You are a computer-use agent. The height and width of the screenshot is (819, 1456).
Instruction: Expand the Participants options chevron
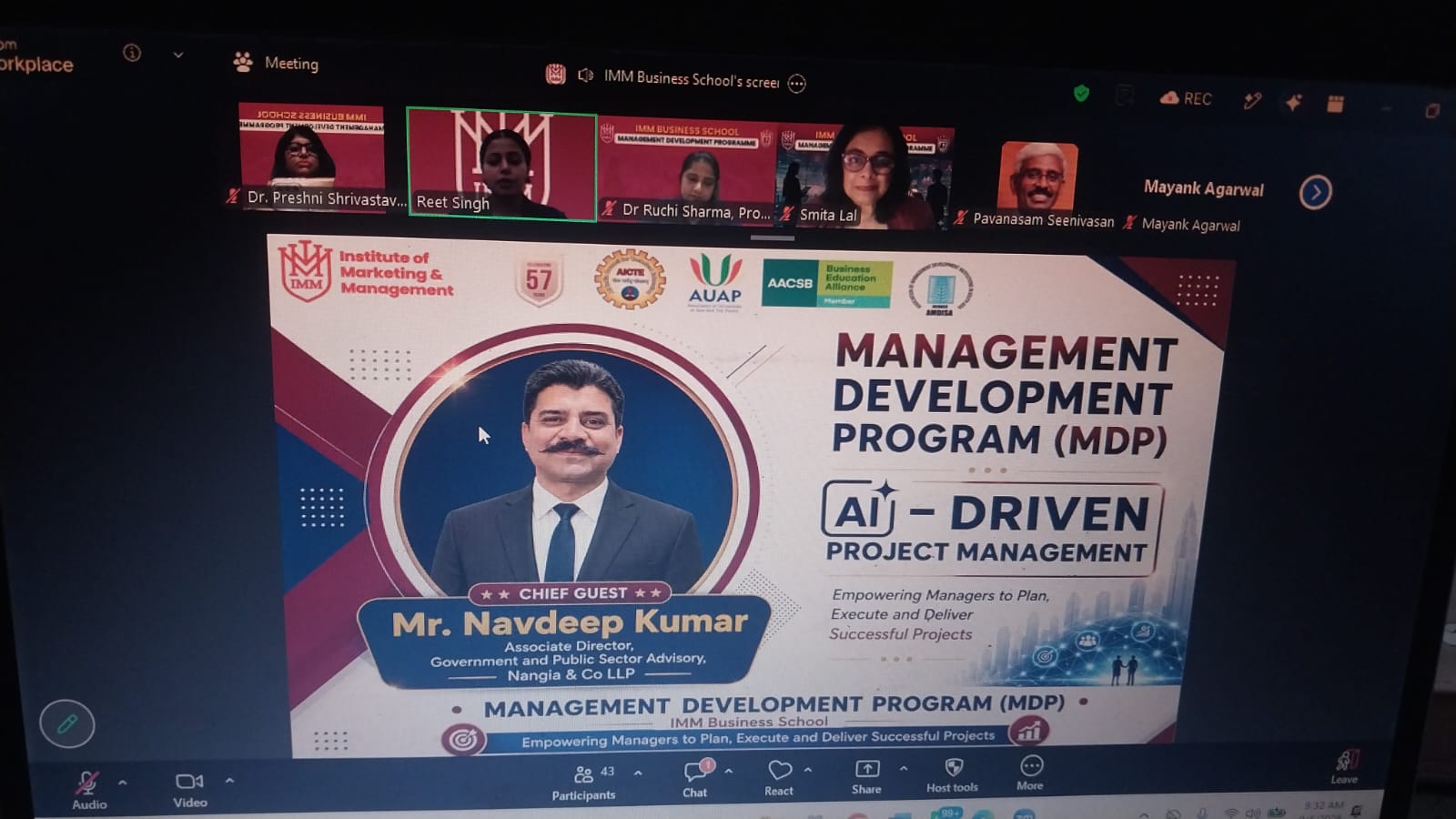[x=638, y=773]
